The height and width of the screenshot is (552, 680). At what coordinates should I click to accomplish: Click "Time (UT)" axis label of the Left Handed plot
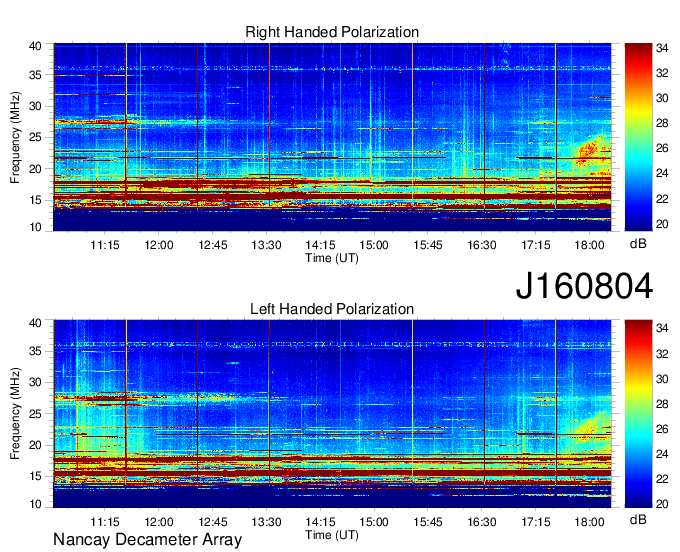point(332,535)
